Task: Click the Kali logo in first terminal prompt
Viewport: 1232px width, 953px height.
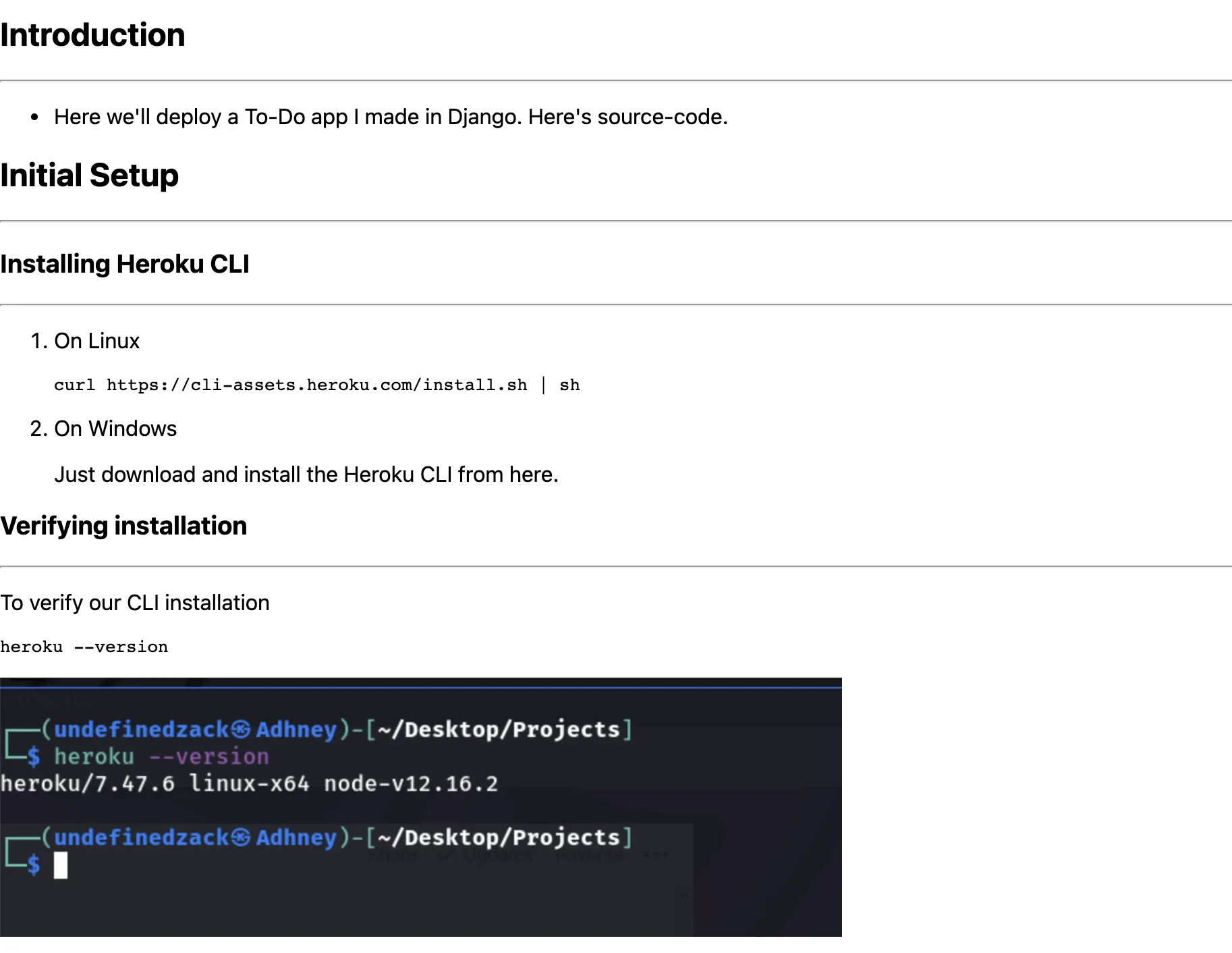Action: (x=241, y=730)
